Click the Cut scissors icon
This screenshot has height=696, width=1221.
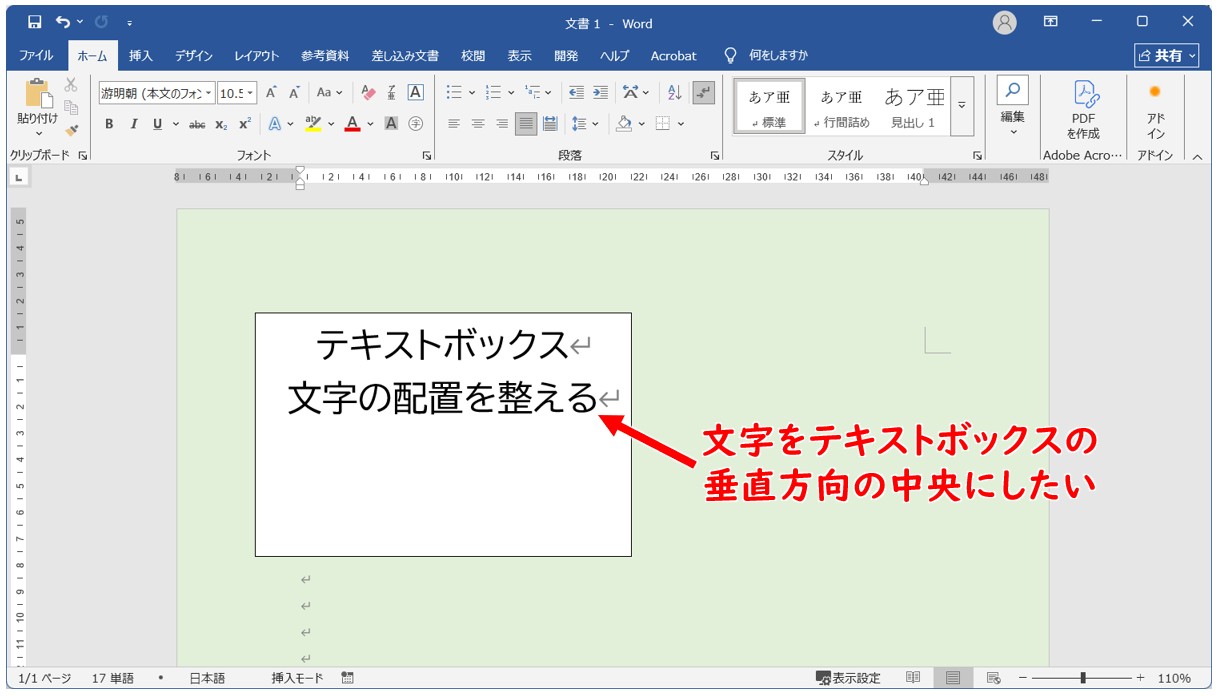tap(71, 86)
